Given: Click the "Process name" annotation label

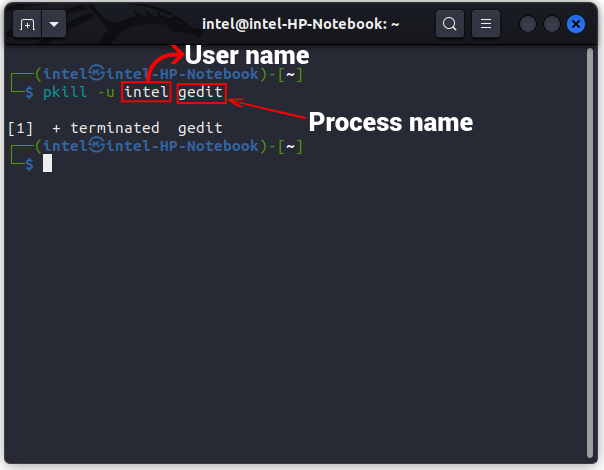Looking at the screenshot, I should pos(390,122).
